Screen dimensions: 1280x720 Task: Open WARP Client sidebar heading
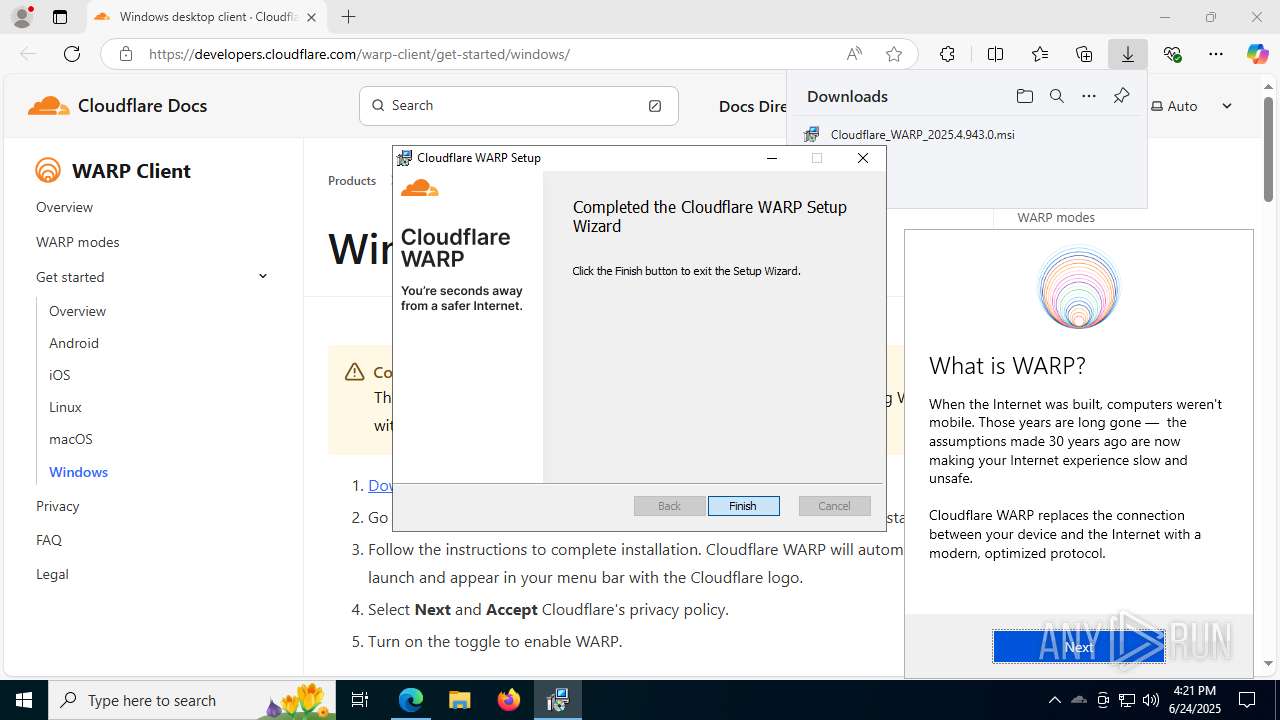pyautogui.click(x=113, y=171)
